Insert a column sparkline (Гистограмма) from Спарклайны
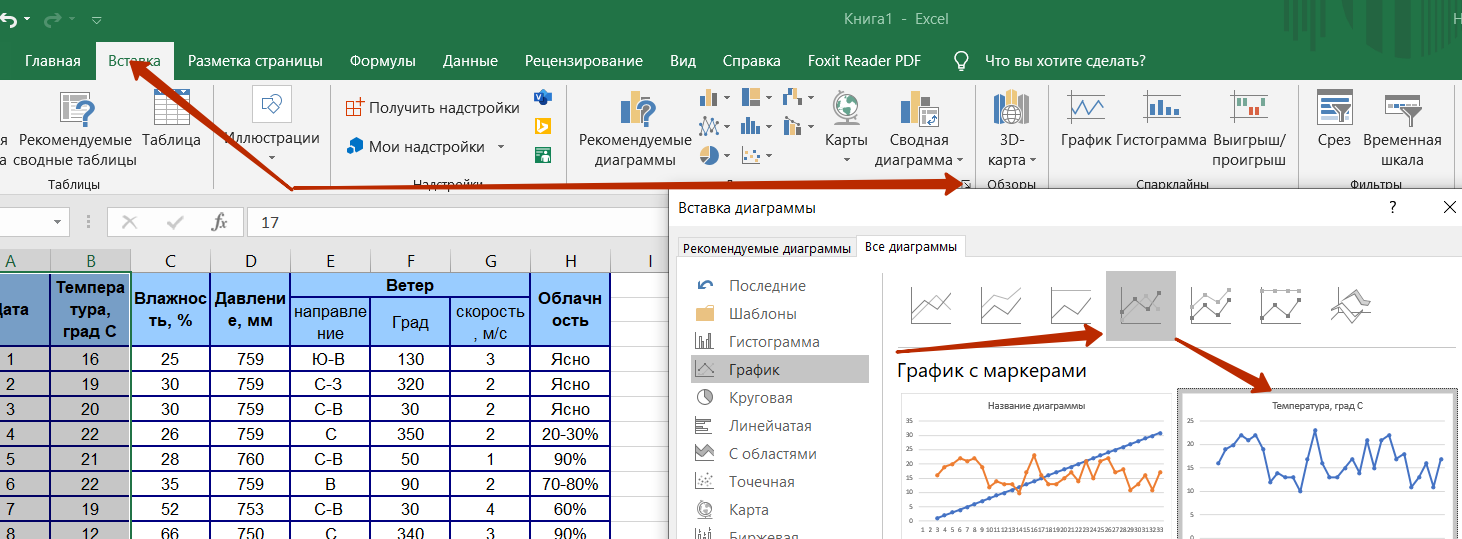 (x=1162, y=120)
